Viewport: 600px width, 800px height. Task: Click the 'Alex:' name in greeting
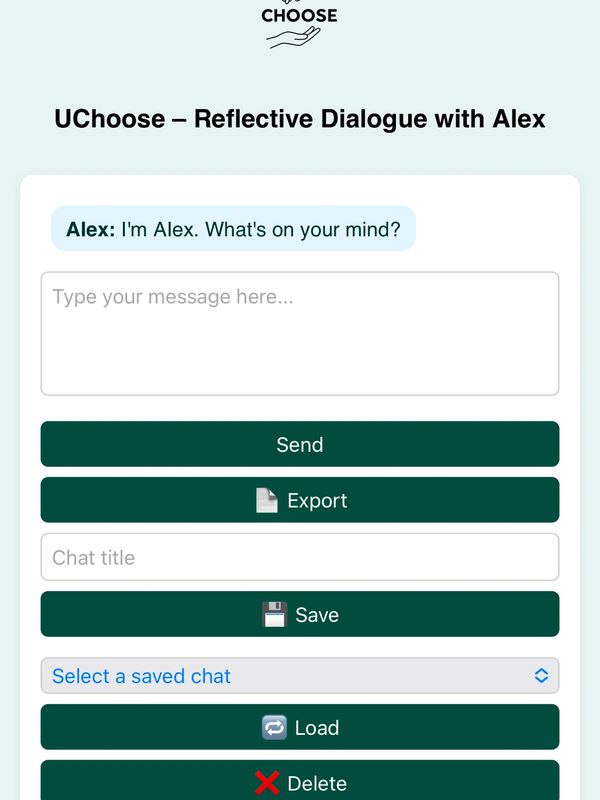coord(91,229)
